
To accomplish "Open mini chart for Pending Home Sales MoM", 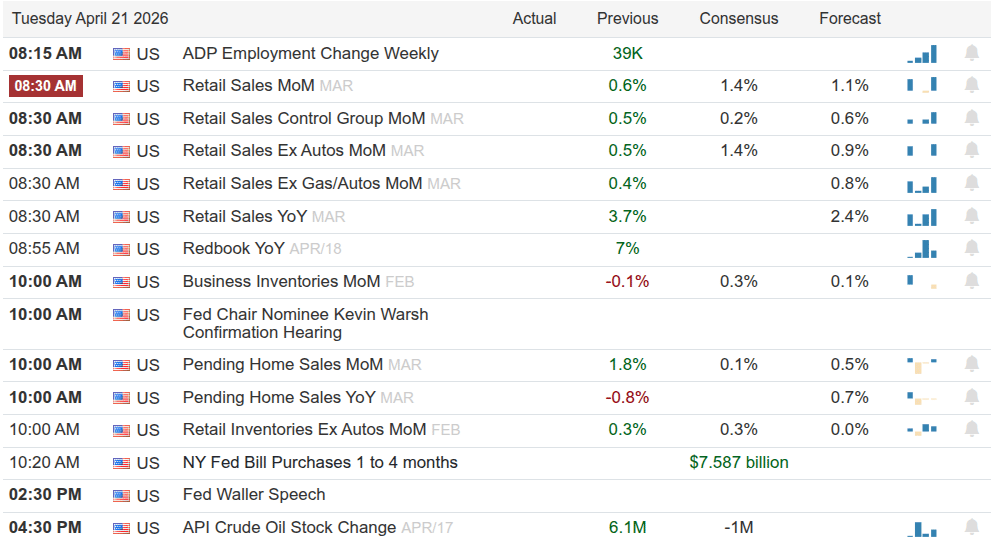I will click(x=922, y=364).
